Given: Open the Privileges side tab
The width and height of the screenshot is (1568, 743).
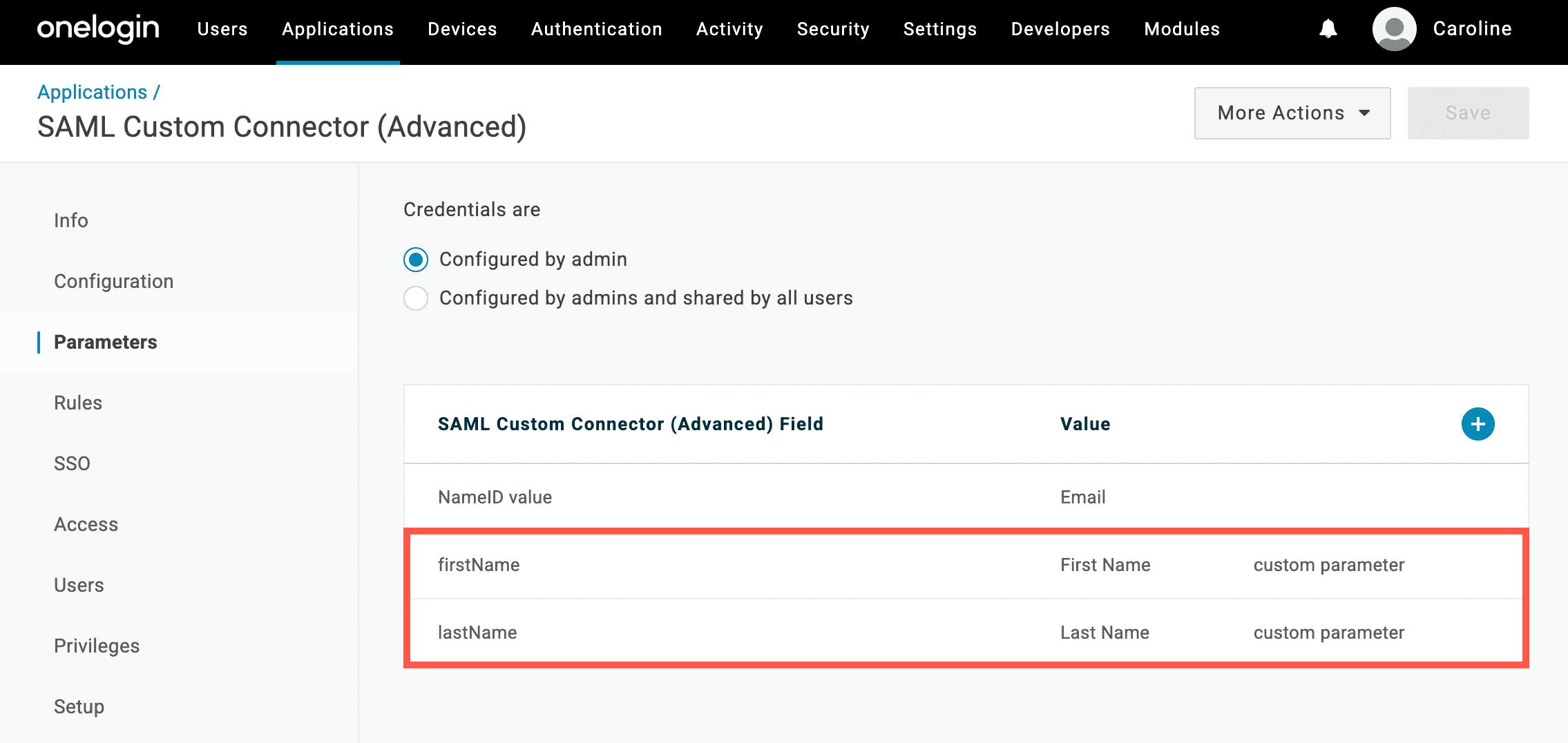Looking at the screenshot, I should [97, 646].
